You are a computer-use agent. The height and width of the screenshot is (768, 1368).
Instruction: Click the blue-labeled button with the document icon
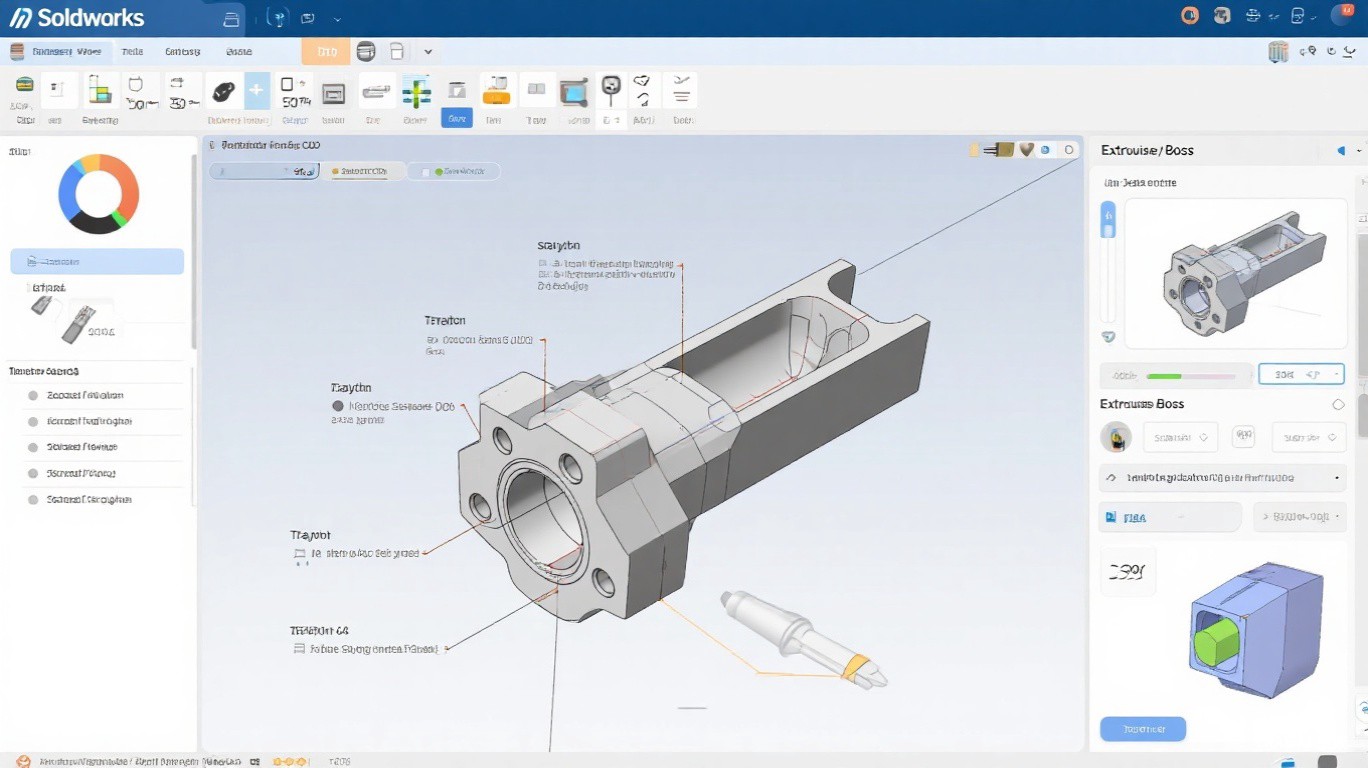click(1170, 517)
